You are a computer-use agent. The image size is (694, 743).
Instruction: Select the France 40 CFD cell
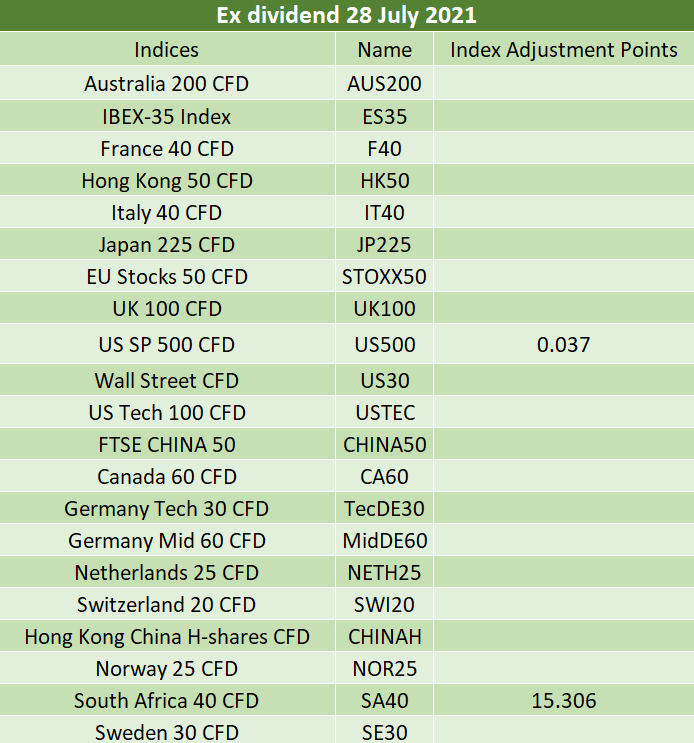tap(167, 149)
